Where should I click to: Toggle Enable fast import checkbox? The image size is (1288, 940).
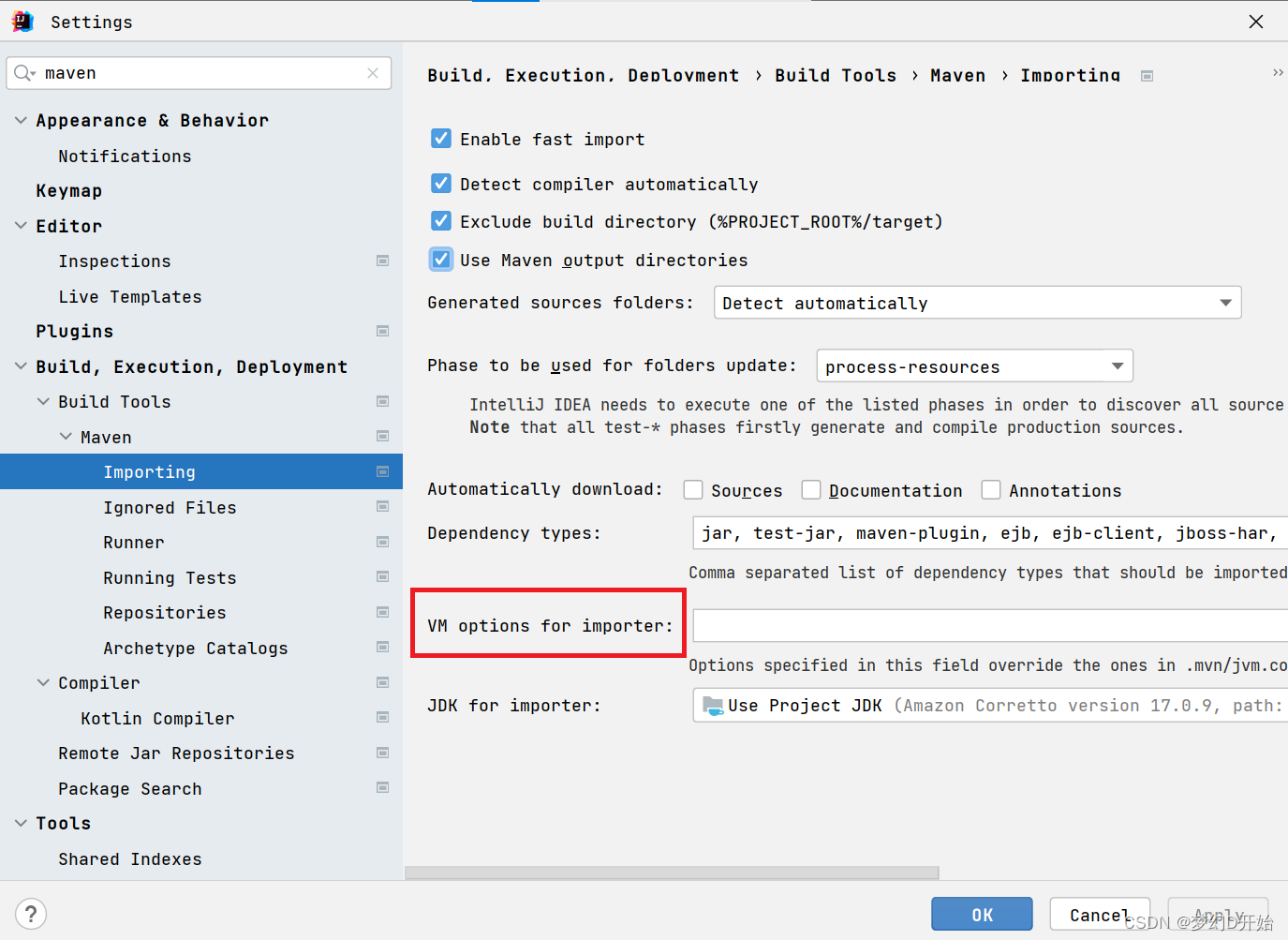click(x=441, y=139)
